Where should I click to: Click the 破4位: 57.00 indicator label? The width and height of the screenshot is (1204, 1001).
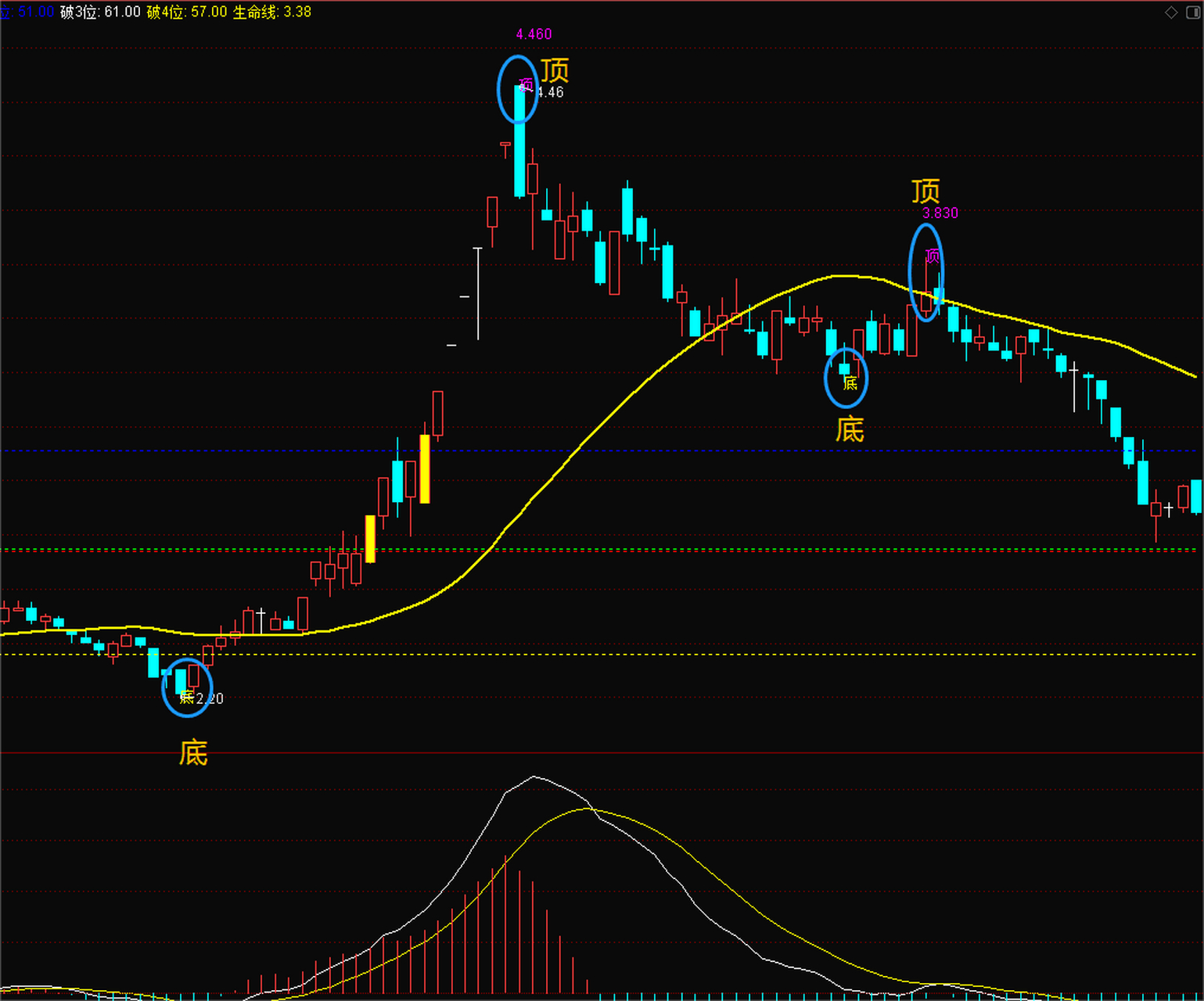pyautogui.click(x=187, y=13)
